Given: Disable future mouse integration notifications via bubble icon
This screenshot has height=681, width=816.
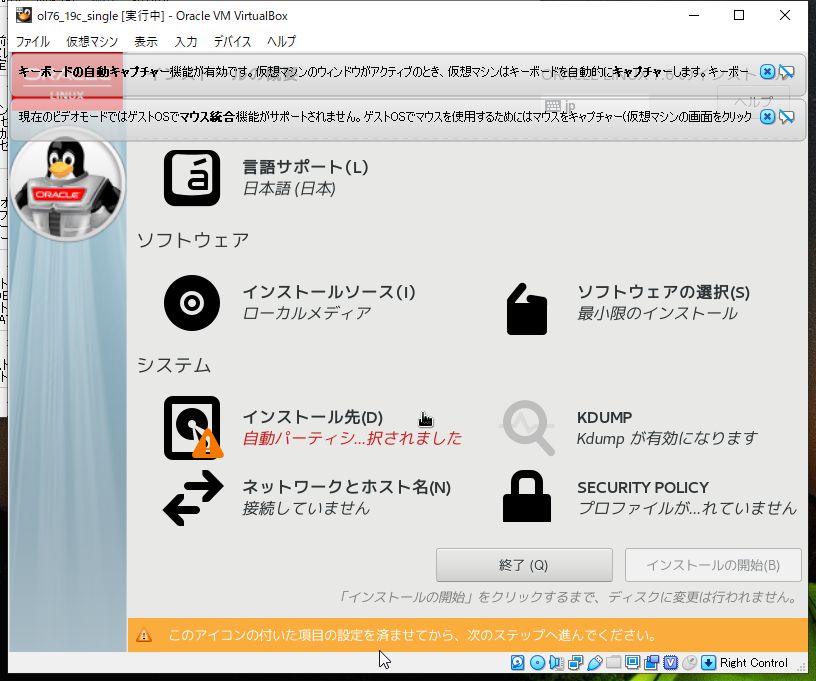Looking at the screenshot, I should point(787,116).
